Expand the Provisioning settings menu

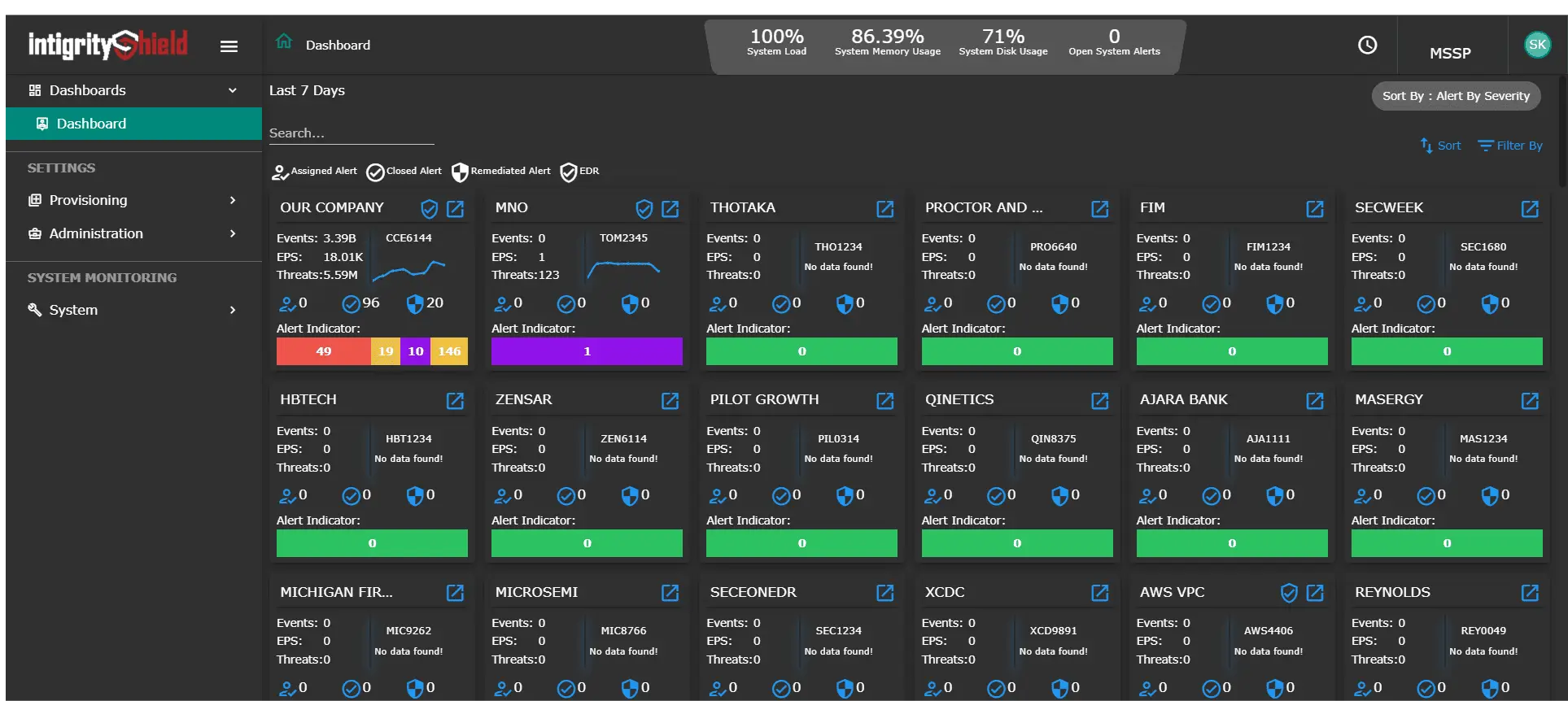tap(133, 200)
